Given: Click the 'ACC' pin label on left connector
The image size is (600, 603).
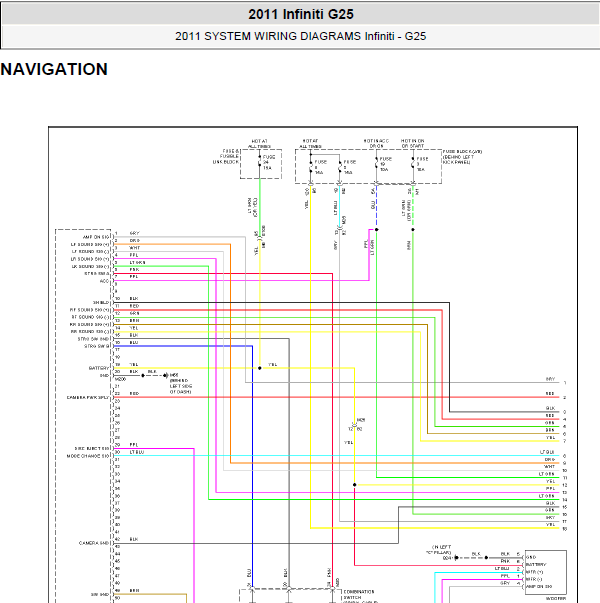Looking at the screenshot, I should pos(105,281).
